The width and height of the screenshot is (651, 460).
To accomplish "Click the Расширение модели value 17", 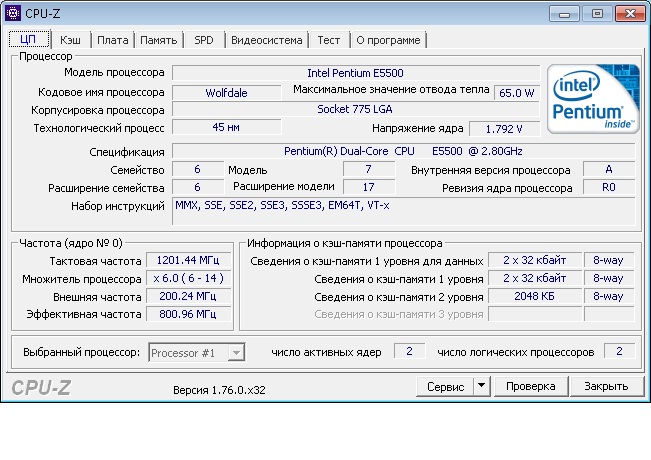I will pos(369,187).
